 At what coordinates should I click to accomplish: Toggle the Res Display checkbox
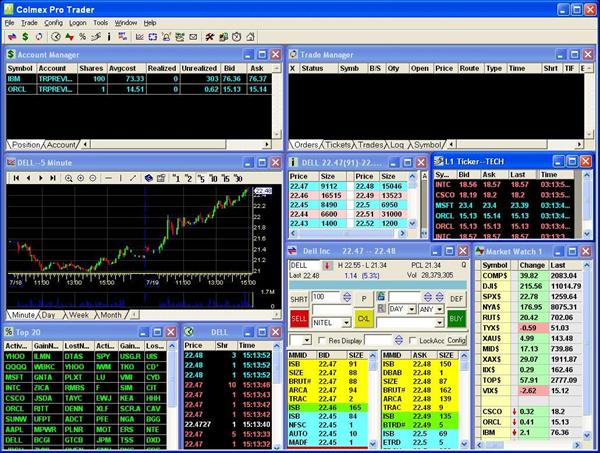[322, 340]
